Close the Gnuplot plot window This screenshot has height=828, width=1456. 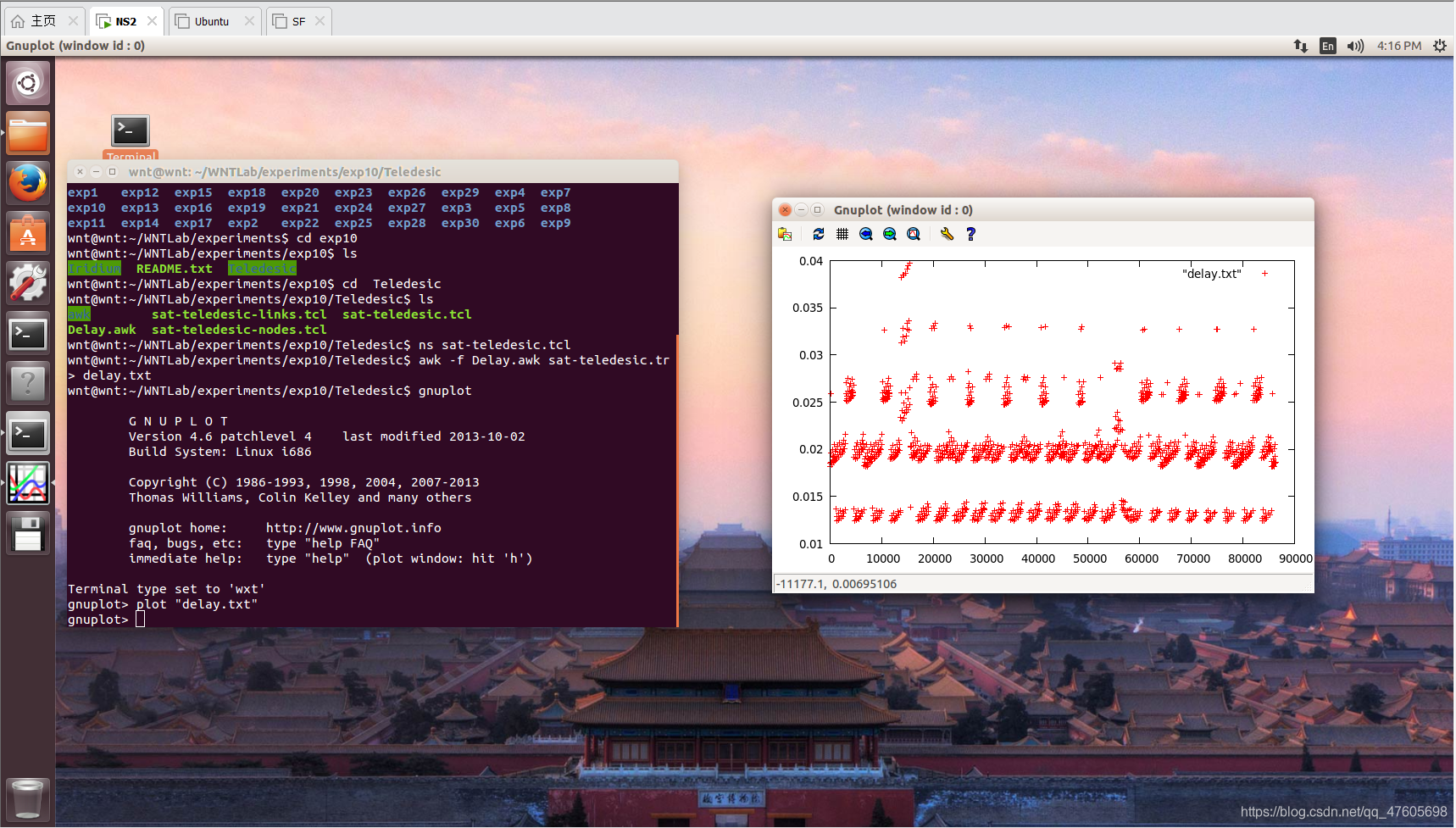coord(786,210)
